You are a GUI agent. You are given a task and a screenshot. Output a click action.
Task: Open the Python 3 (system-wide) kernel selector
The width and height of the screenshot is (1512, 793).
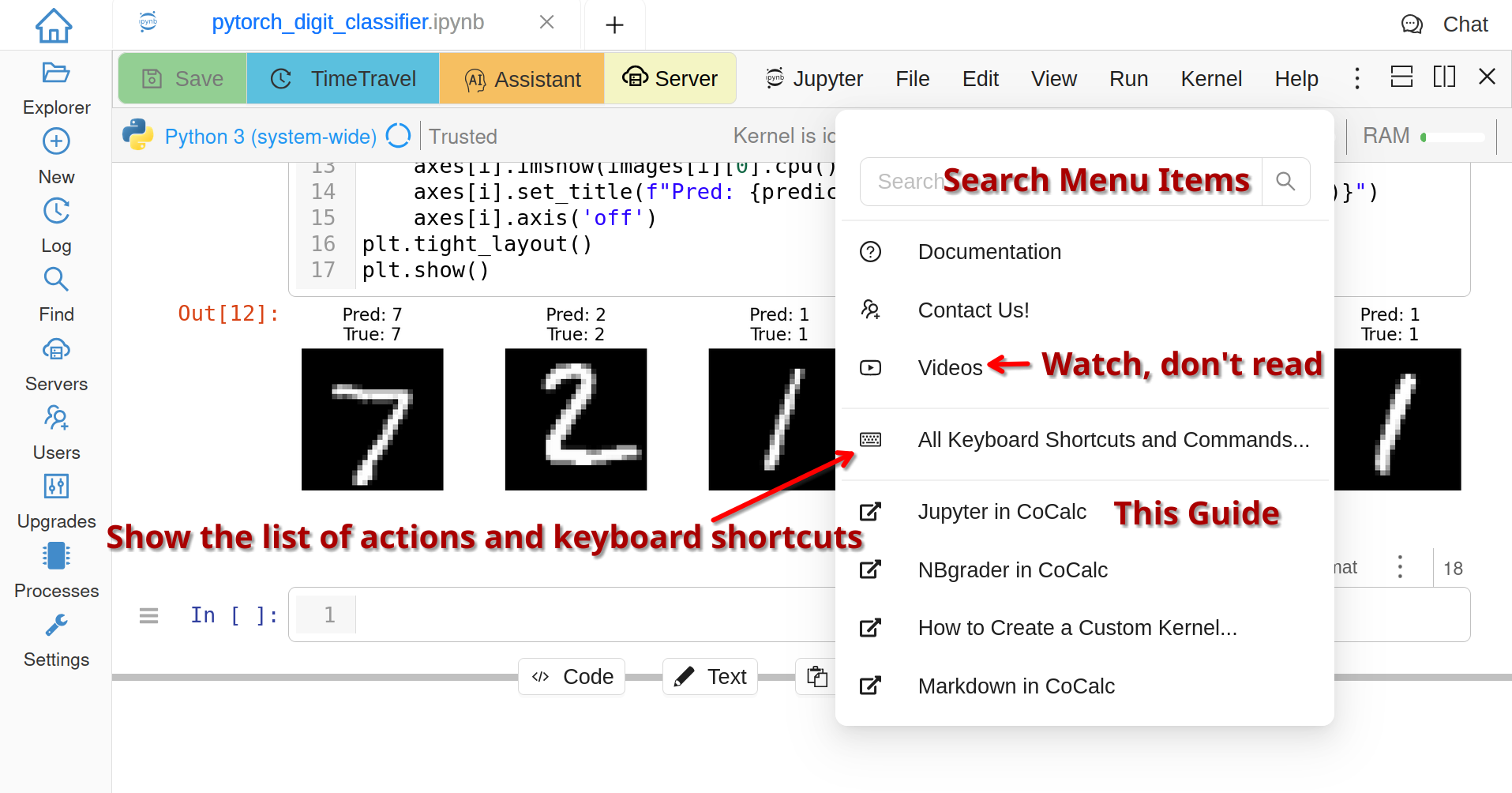270,137
